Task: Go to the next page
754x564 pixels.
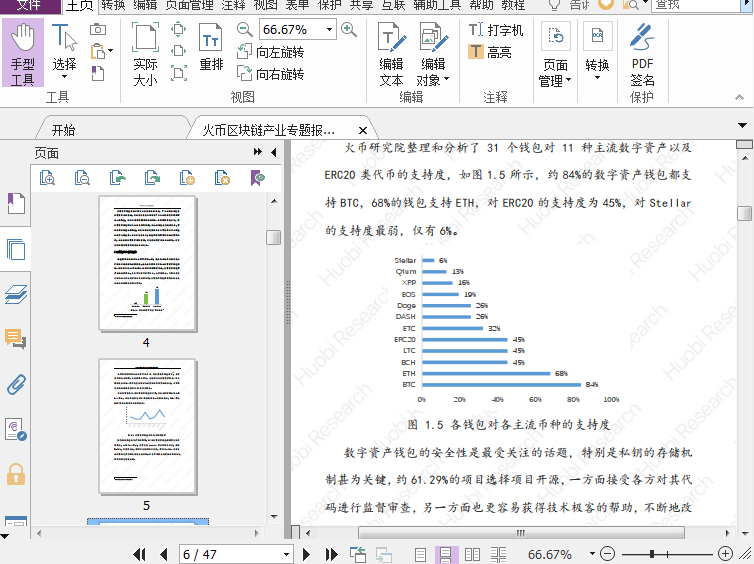Action: click(306, 554)
